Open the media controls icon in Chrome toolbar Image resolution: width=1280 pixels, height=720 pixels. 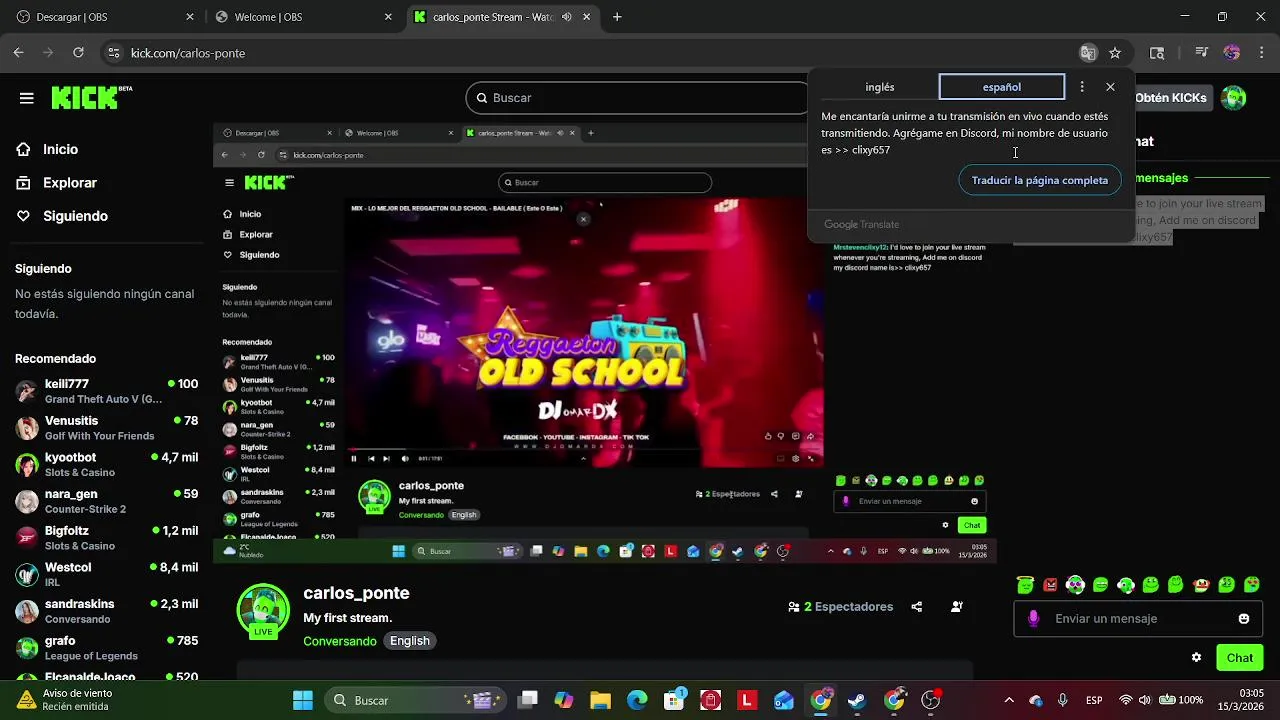[1203, 53]
